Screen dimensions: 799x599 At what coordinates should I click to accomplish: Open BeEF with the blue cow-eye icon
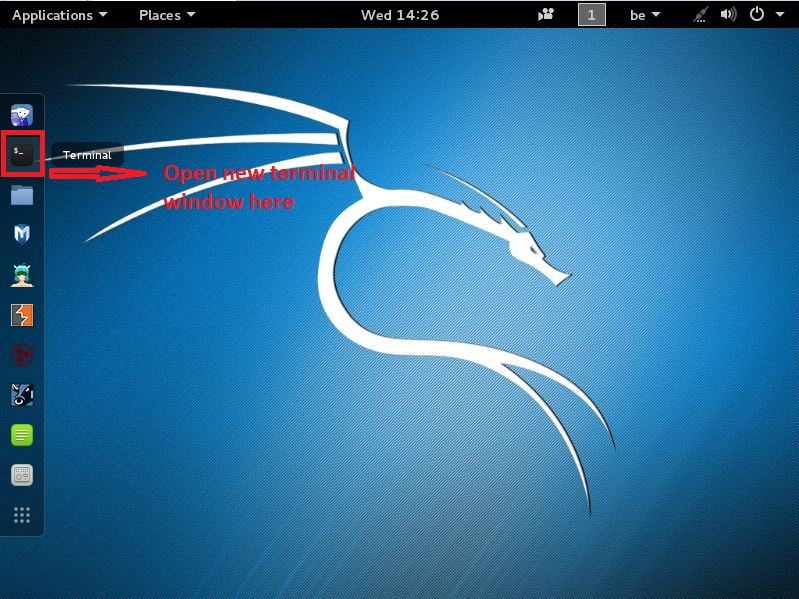(22, 395)
